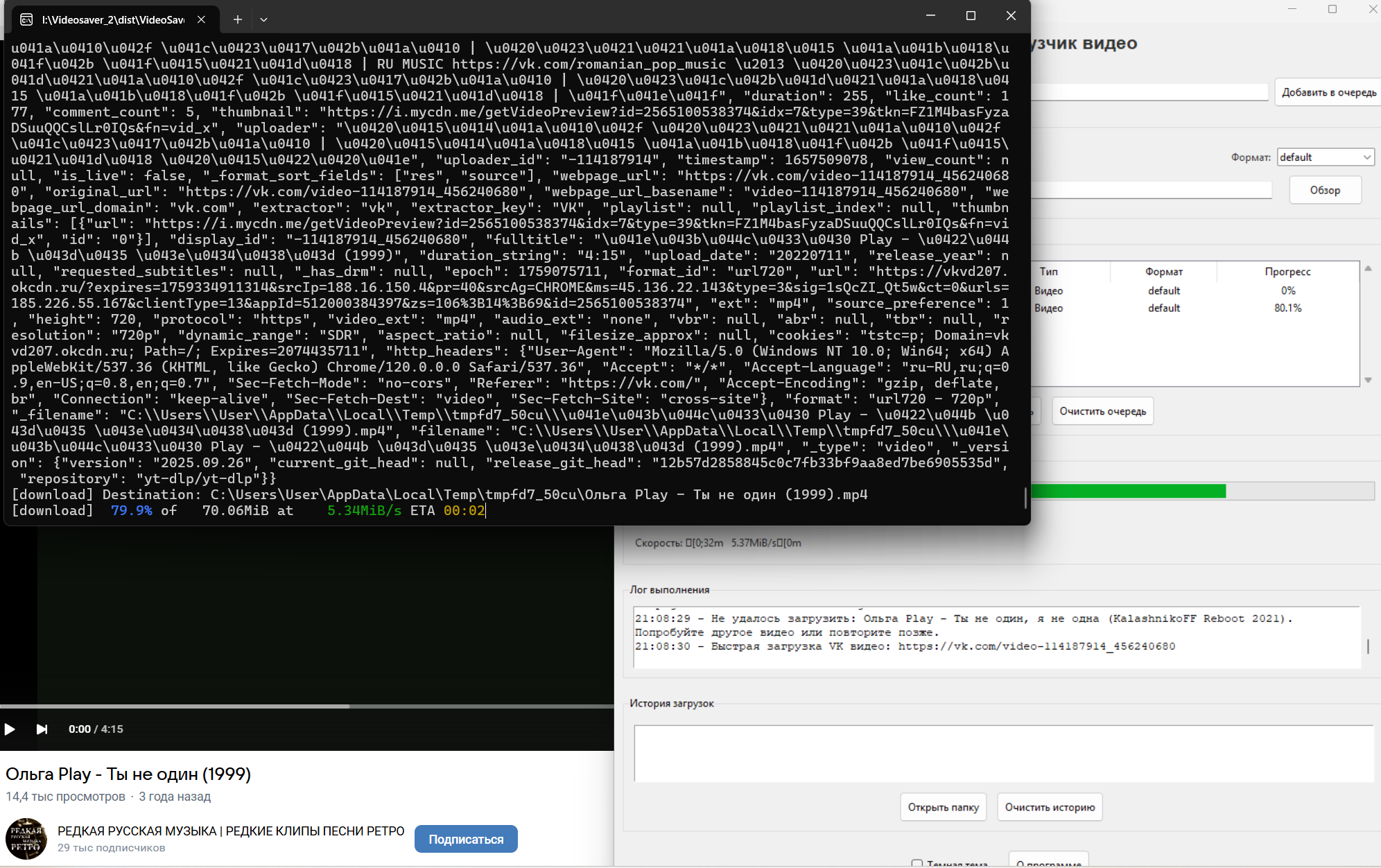
Task: Click the next video skip icon
Action: tap(42, 729)
